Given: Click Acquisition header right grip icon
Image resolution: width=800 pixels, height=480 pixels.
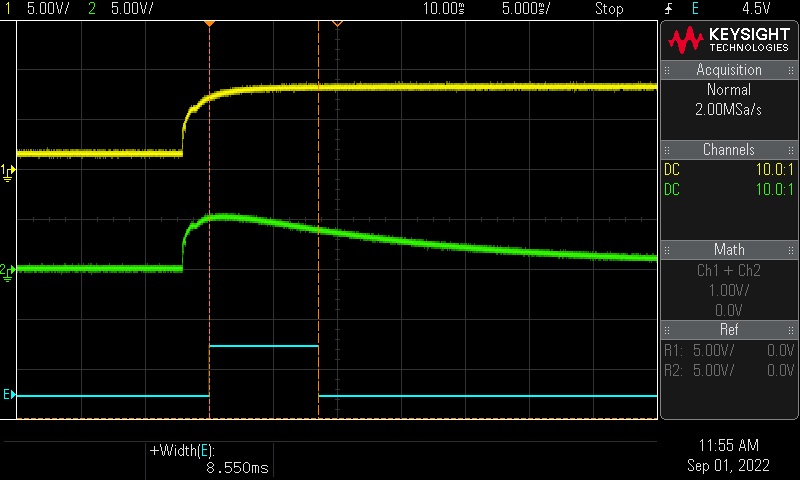Looking at the screenshot, I should click(791, 70).
